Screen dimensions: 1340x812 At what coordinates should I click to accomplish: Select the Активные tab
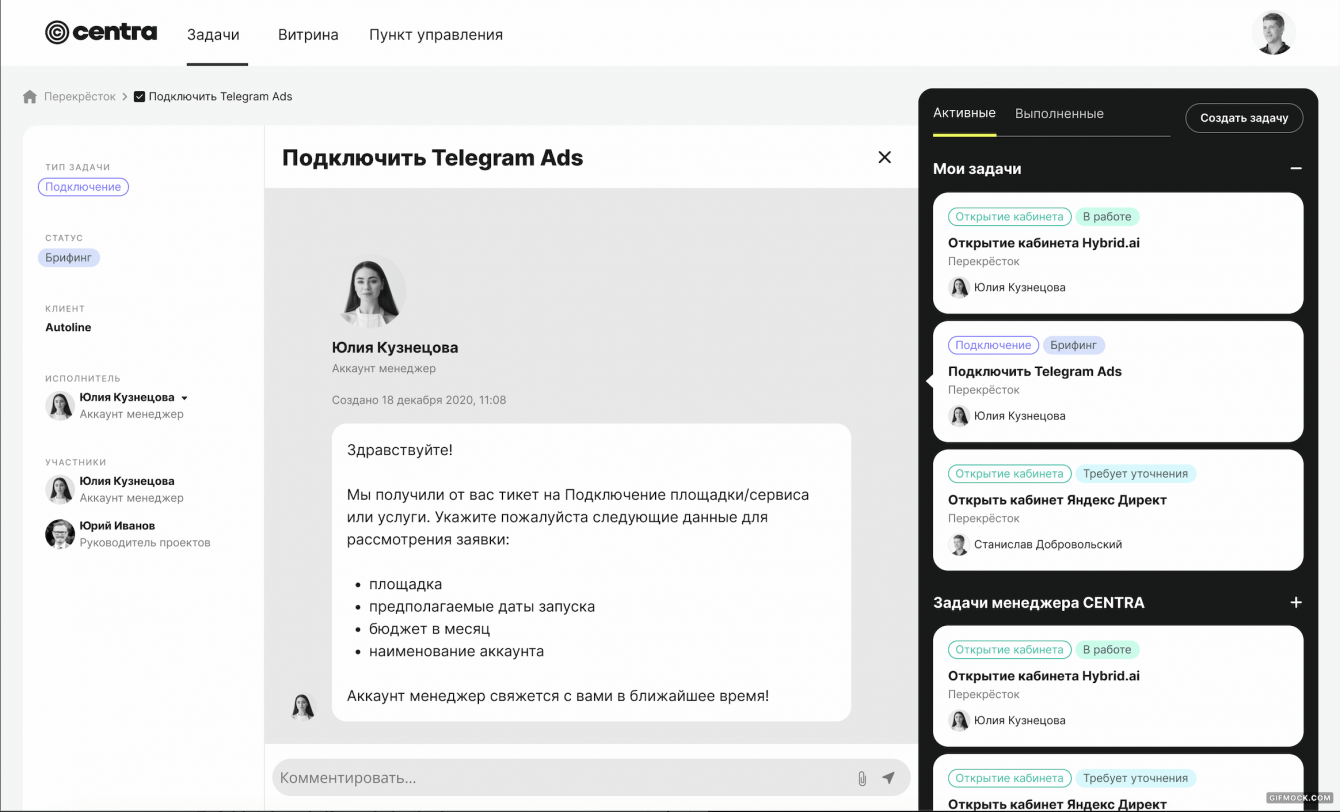pos(964,113)
